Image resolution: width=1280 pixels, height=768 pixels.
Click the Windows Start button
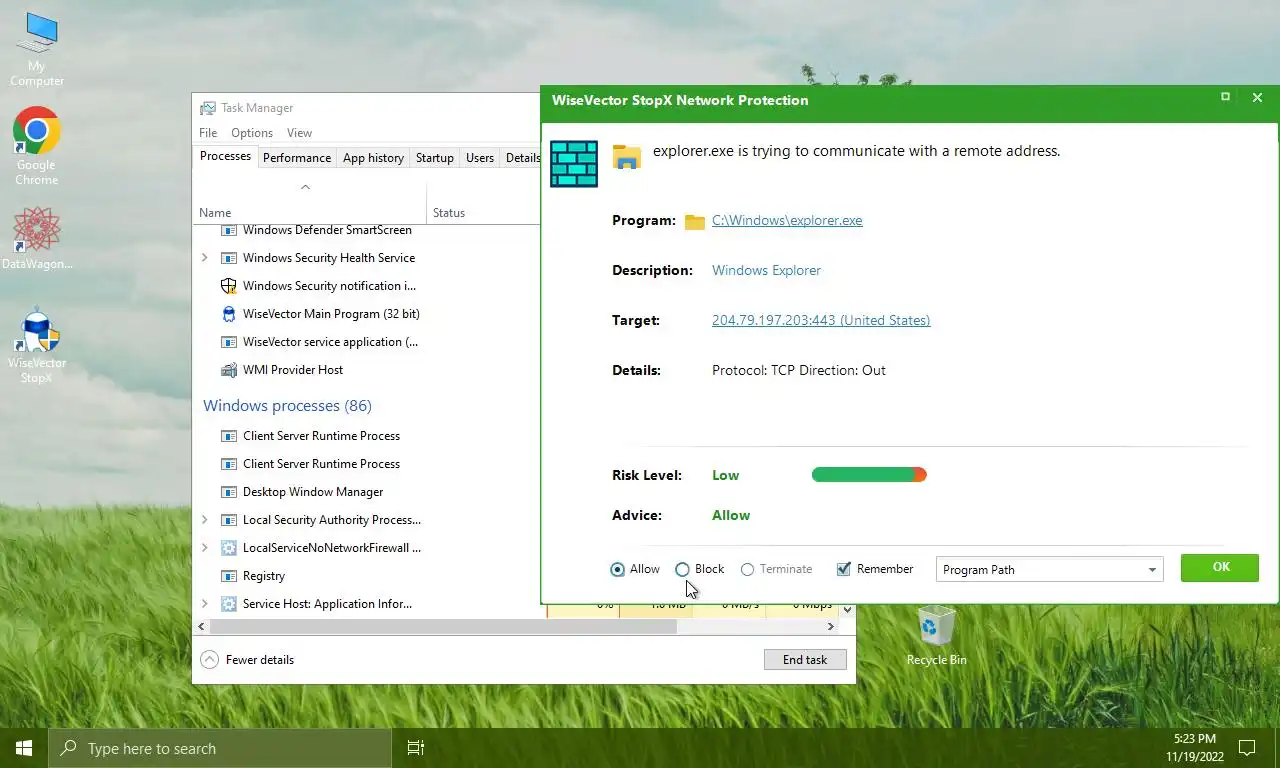(x=24, y=748)
